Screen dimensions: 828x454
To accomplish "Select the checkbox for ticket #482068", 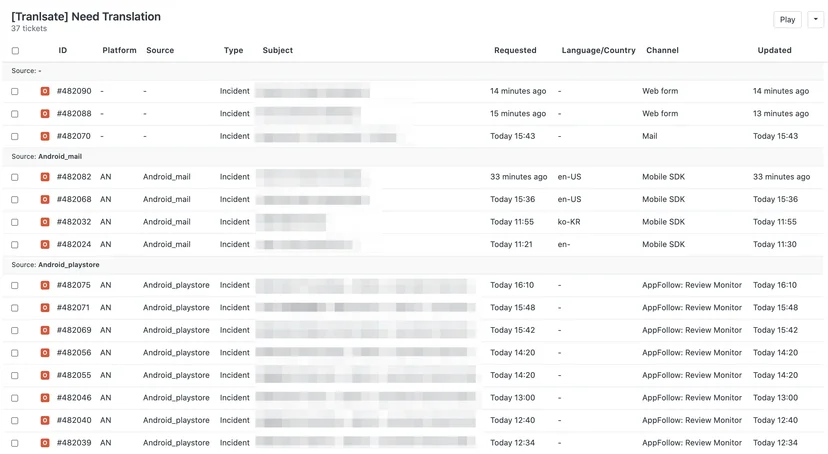I will pyautogui.click(x=15, y=200).
